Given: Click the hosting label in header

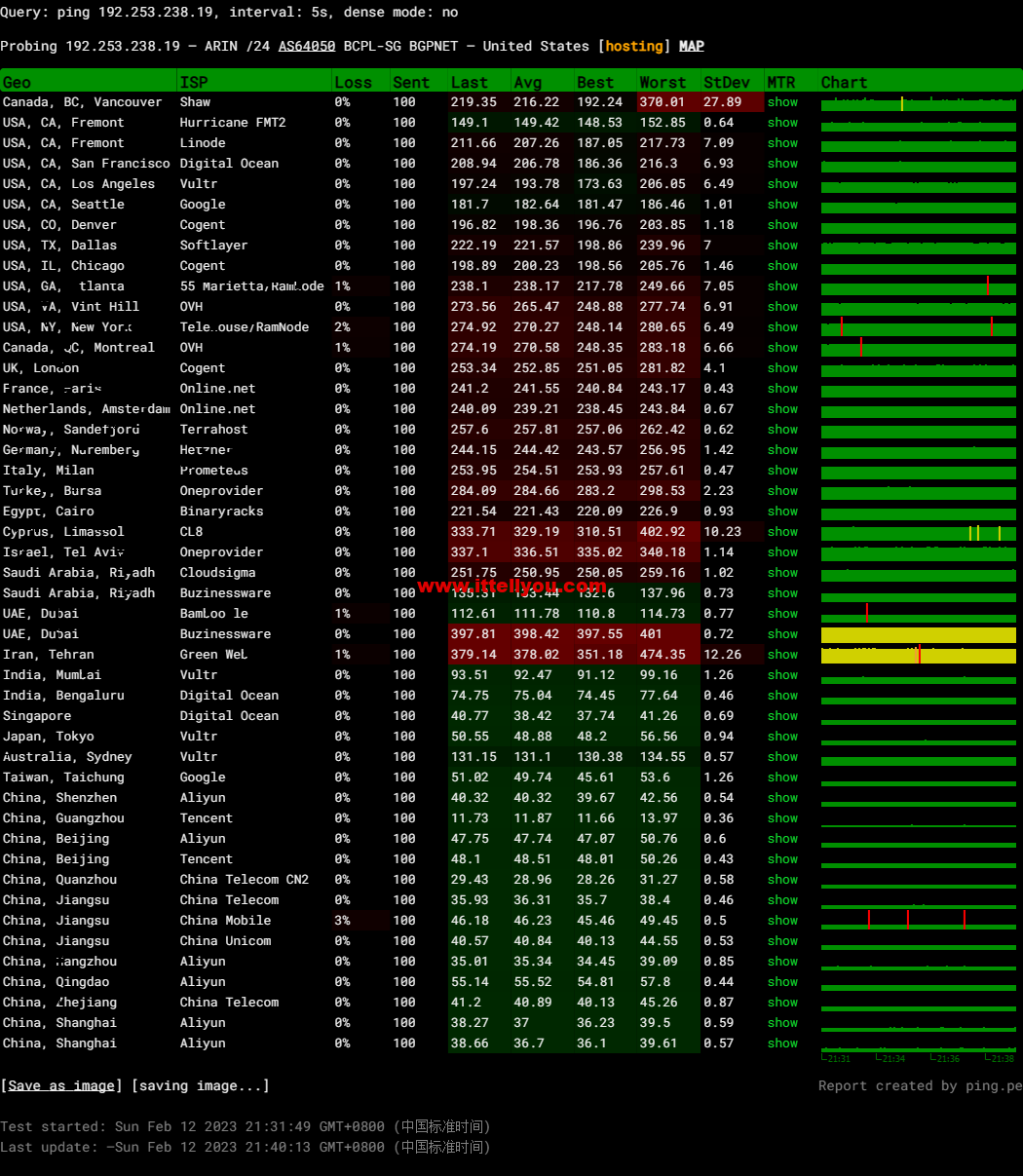Looking at the screenshot, I should point(635,46).
